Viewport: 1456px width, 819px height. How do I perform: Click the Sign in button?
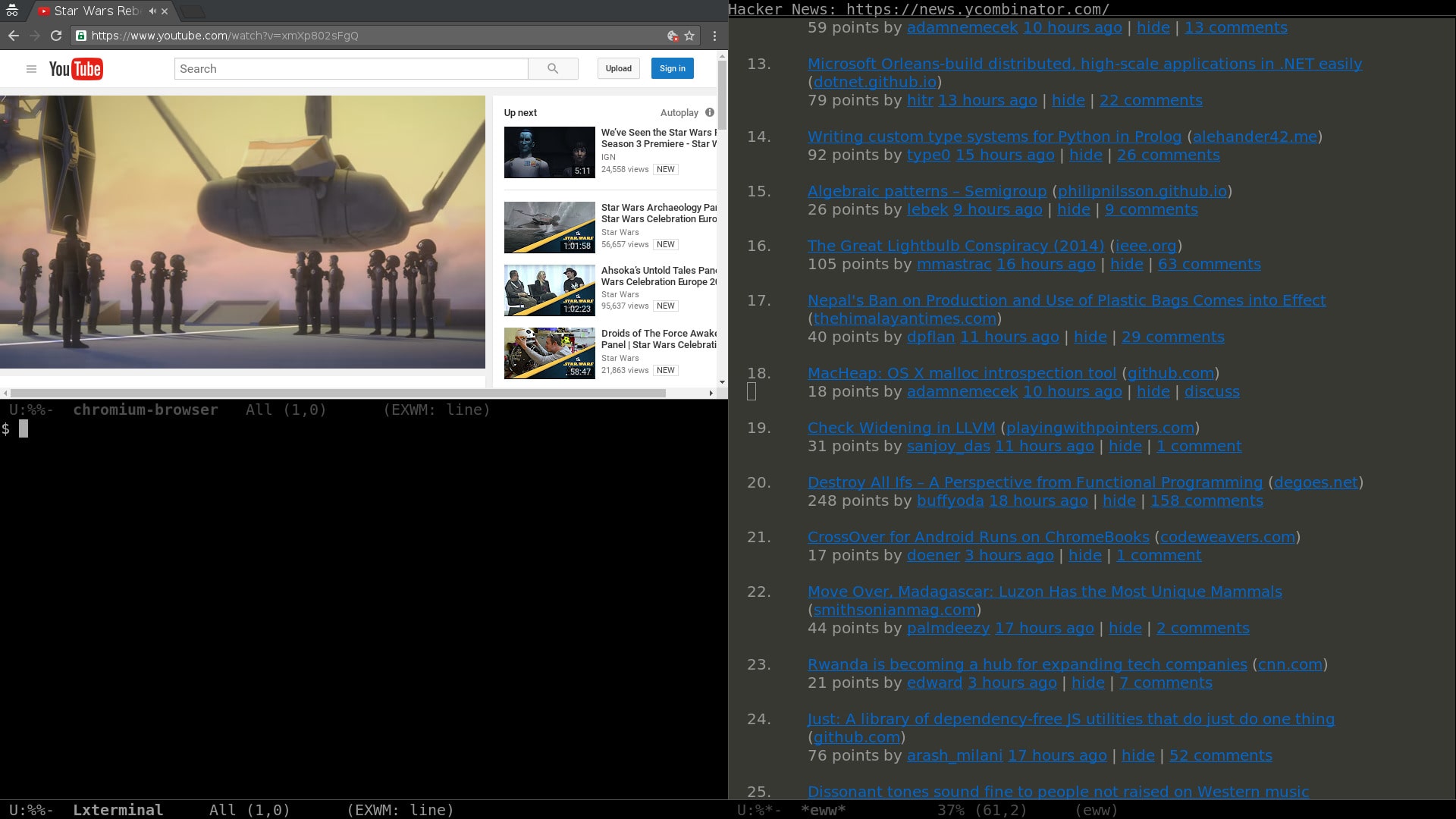[x=673, y=68]
